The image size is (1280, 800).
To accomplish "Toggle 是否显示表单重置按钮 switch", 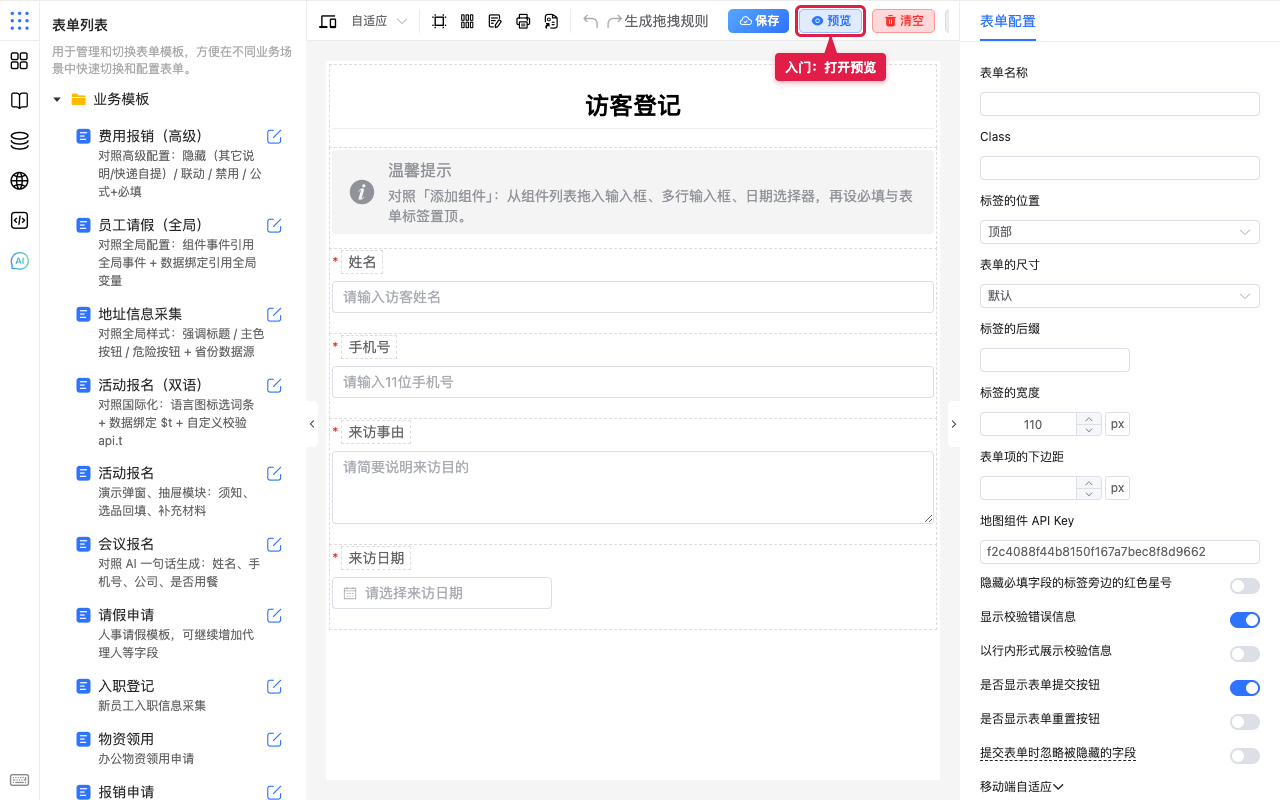I will click(1244, 722).
